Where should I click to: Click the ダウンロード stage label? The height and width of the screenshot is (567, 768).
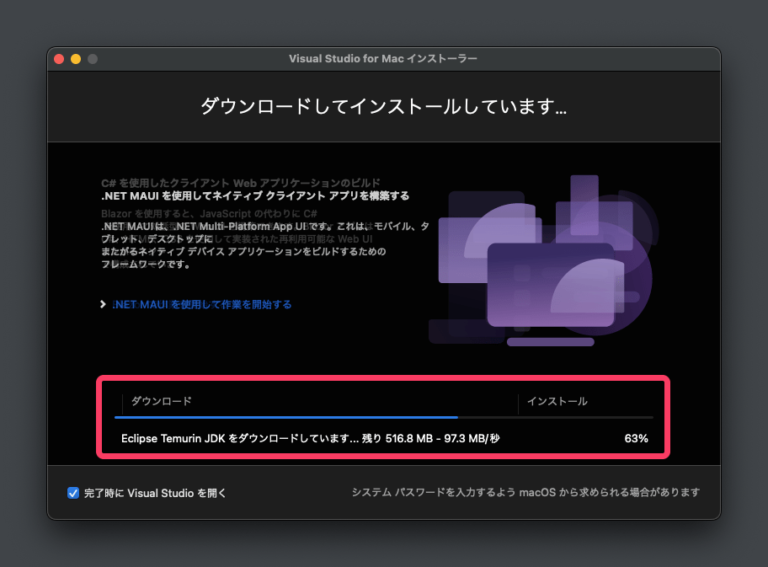(x=161, y=401)
